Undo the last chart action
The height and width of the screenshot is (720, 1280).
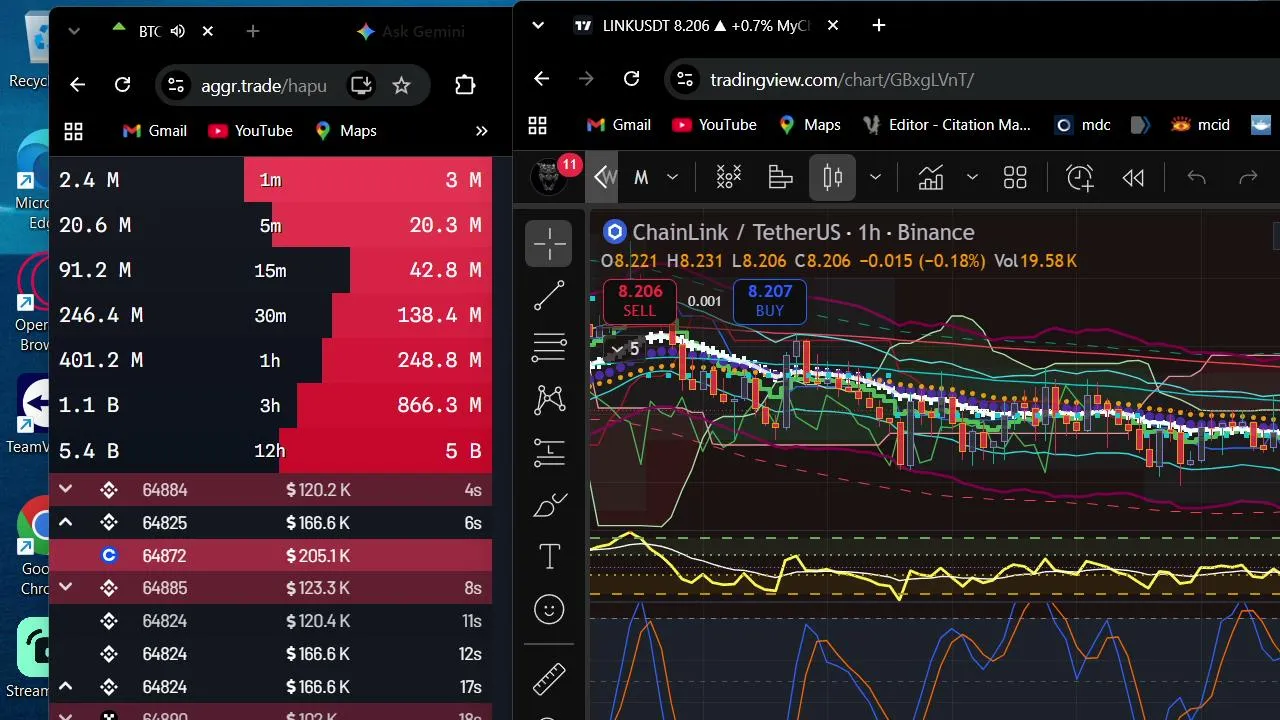1196,178
